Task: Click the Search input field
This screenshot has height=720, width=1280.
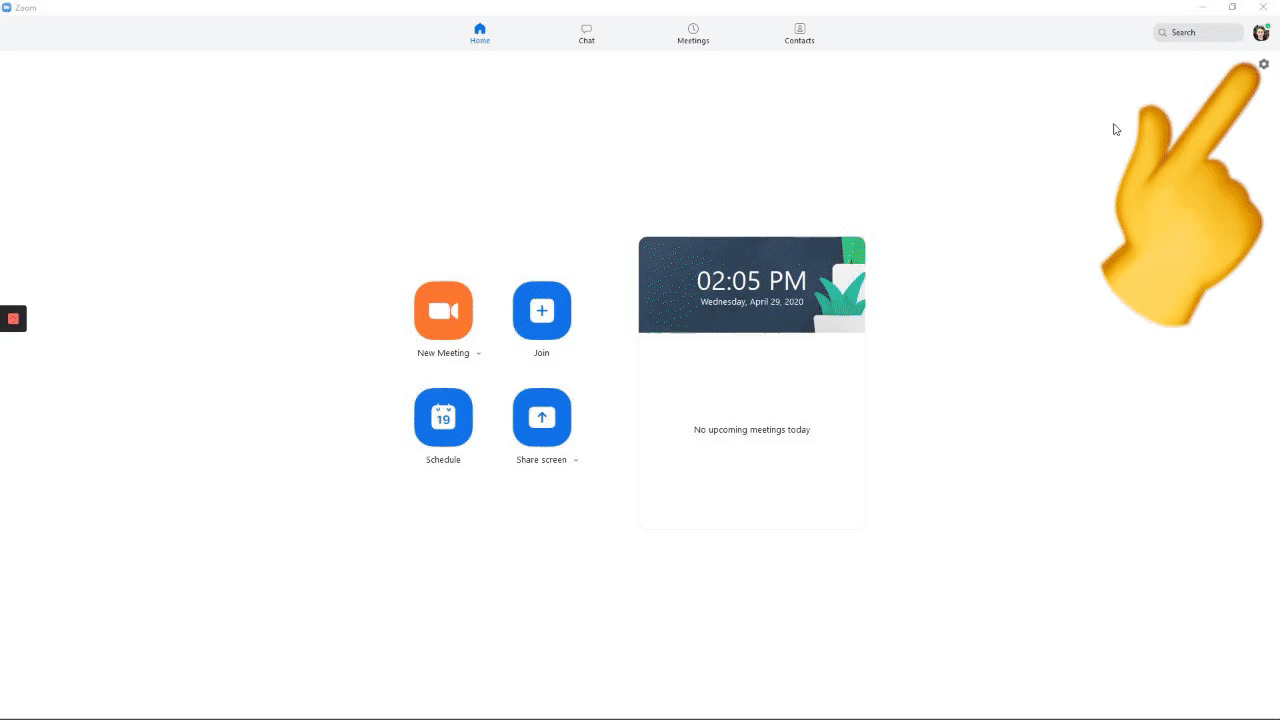Action: [1198, 33]
